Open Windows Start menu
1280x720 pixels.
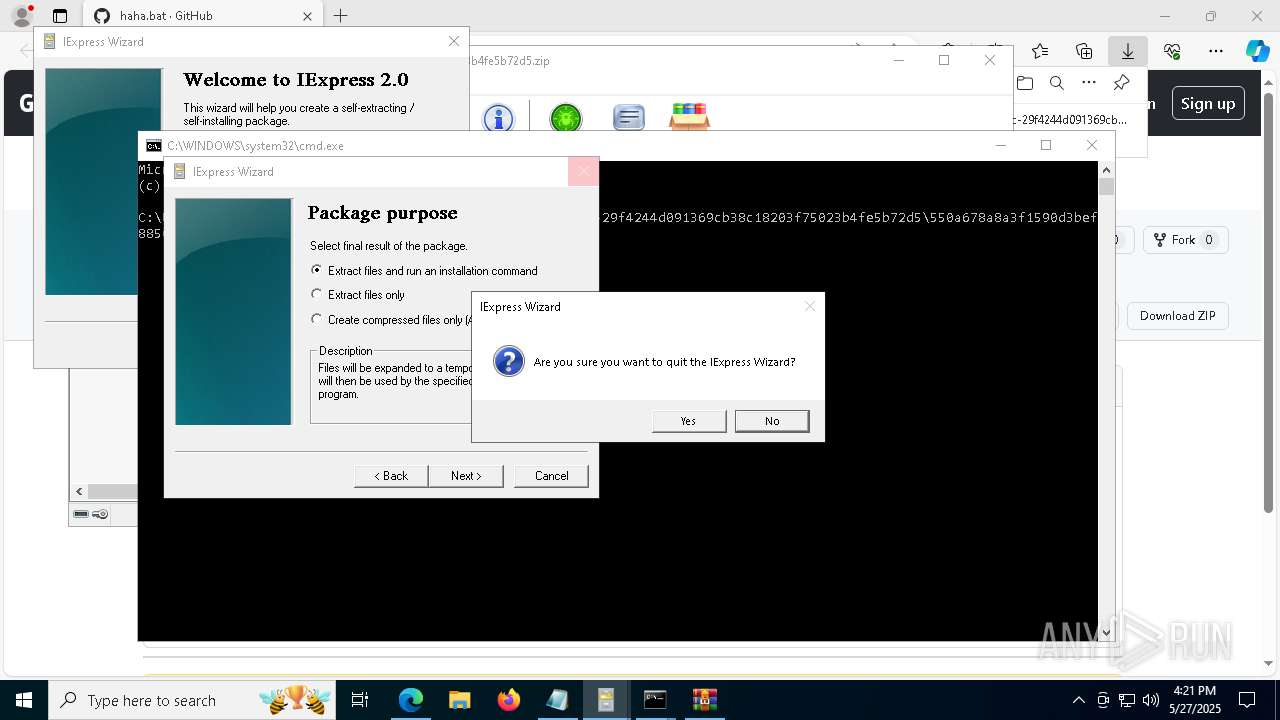[24, 700]
